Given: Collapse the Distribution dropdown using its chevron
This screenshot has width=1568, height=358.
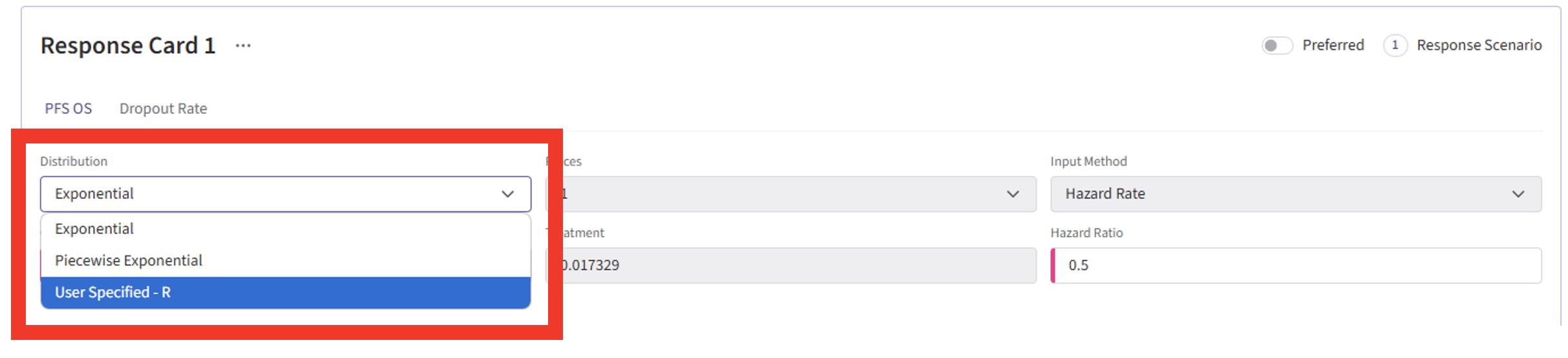Looking at the screenshot, I should (x=508, y=194).
